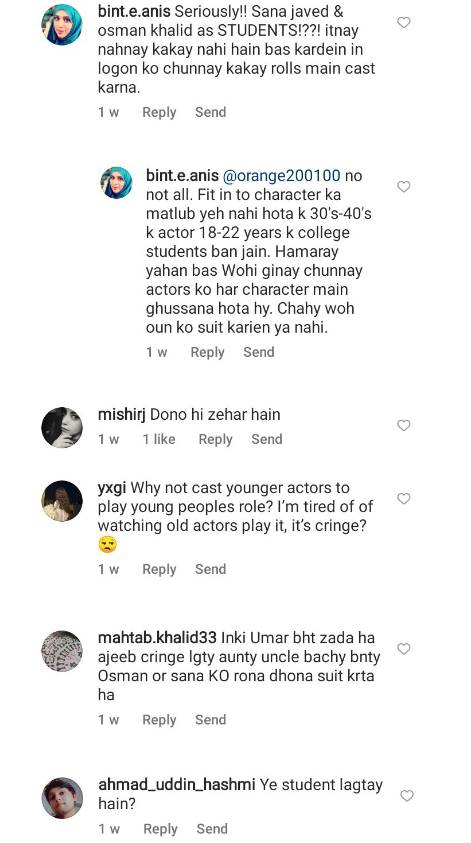Image resolution: width=471 pixels, height=843 pixels.
Task: Open mahtab.khalid33's profile avatar
Action: tap(62, 651)
